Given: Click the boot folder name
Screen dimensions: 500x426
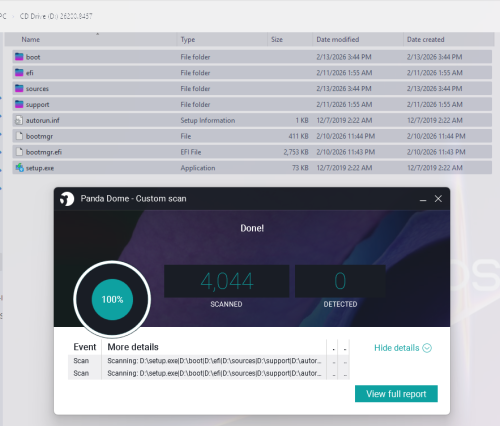Looking at the screenshot, I should pyautogui.click(x=33, y=57).
